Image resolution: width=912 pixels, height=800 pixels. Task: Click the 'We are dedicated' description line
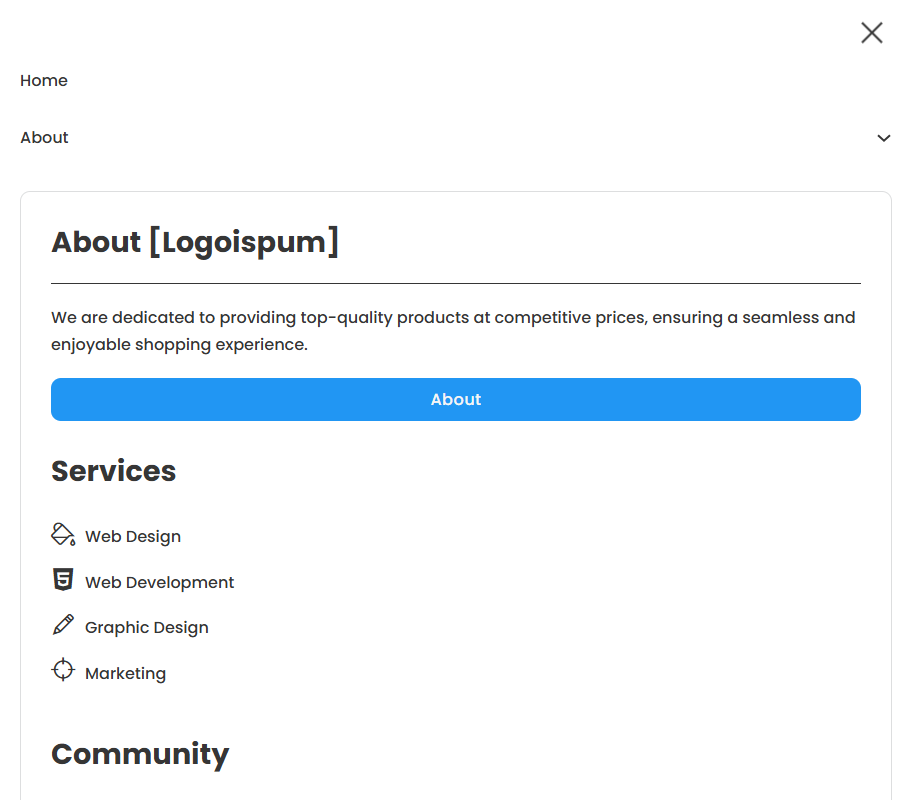[453, 318]
